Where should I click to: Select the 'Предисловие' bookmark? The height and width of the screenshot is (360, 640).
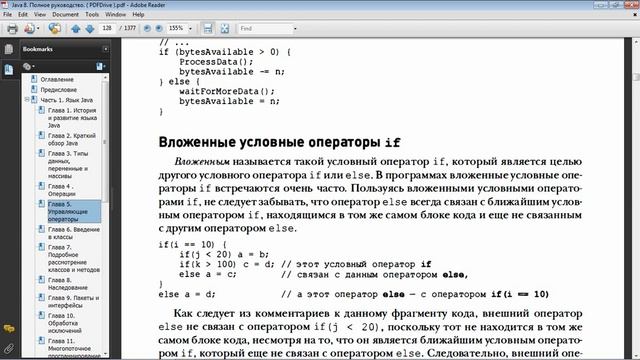click(58, 90)
